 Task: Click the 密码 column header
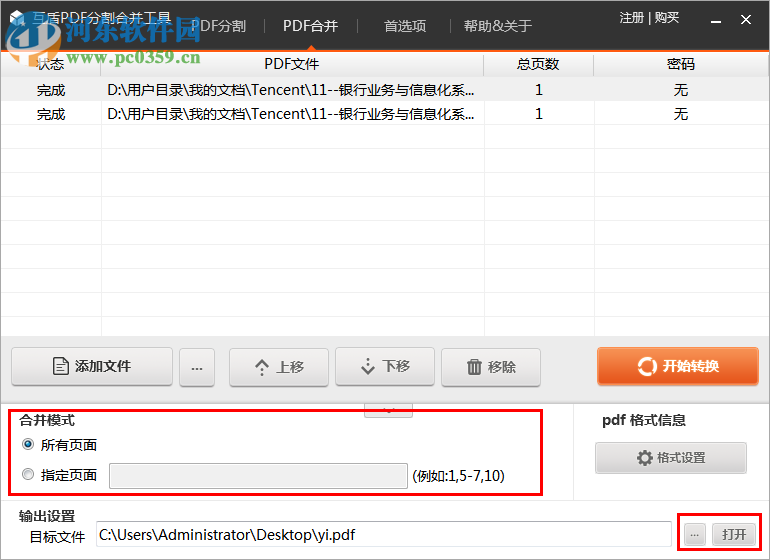coord(681,64)
